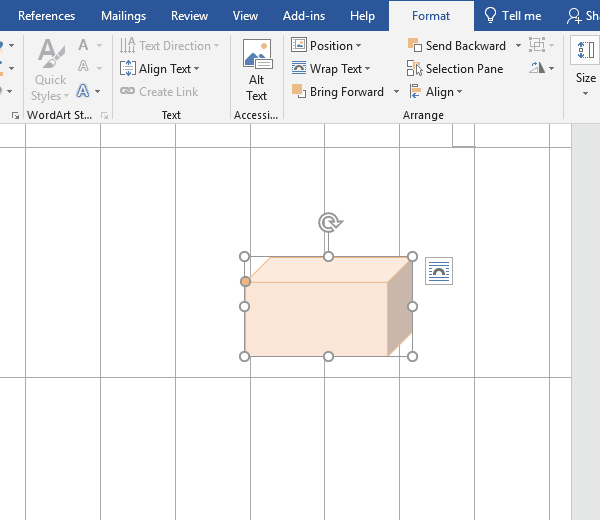Click the Wrap Text icon
The width and height of the screenshot is (600, 520).
299,68
